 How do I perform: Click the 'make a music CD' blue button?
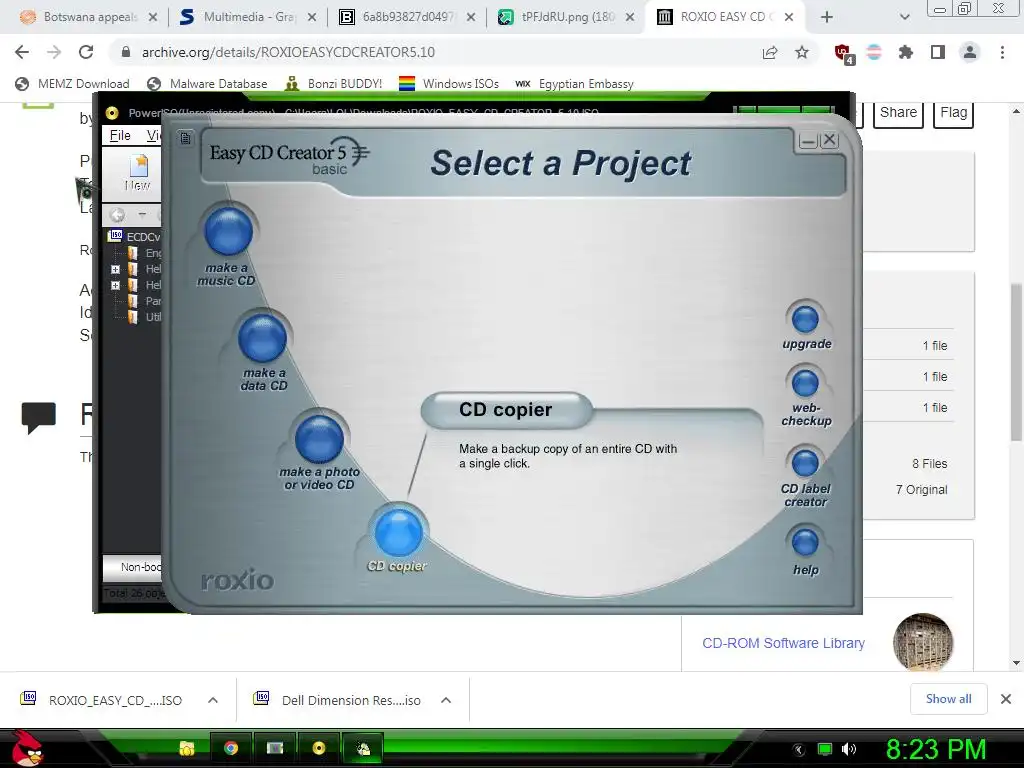click(x=229, y=231)
